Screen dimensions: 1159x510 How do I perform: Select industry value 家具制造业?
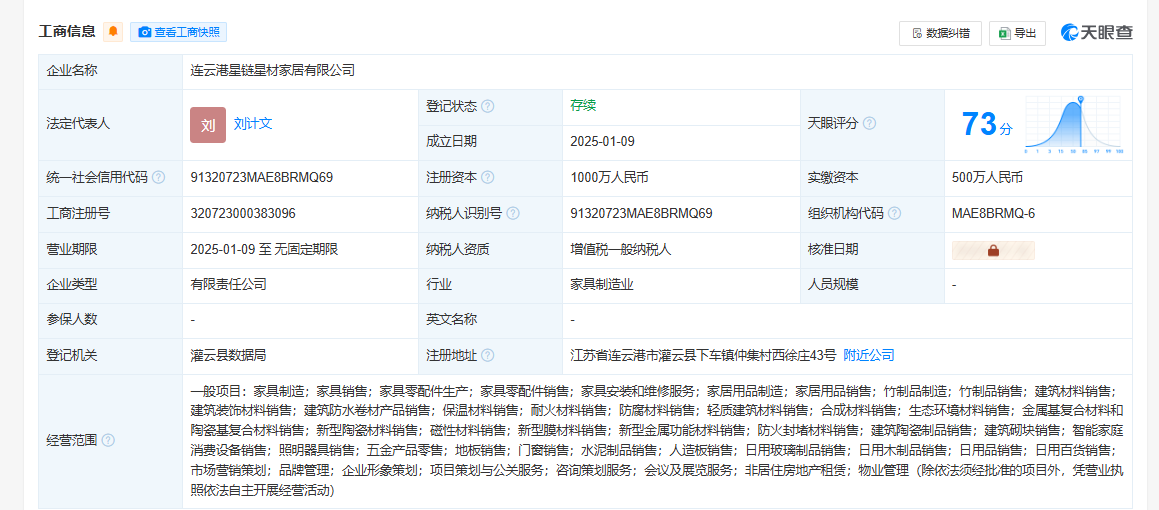602,285
